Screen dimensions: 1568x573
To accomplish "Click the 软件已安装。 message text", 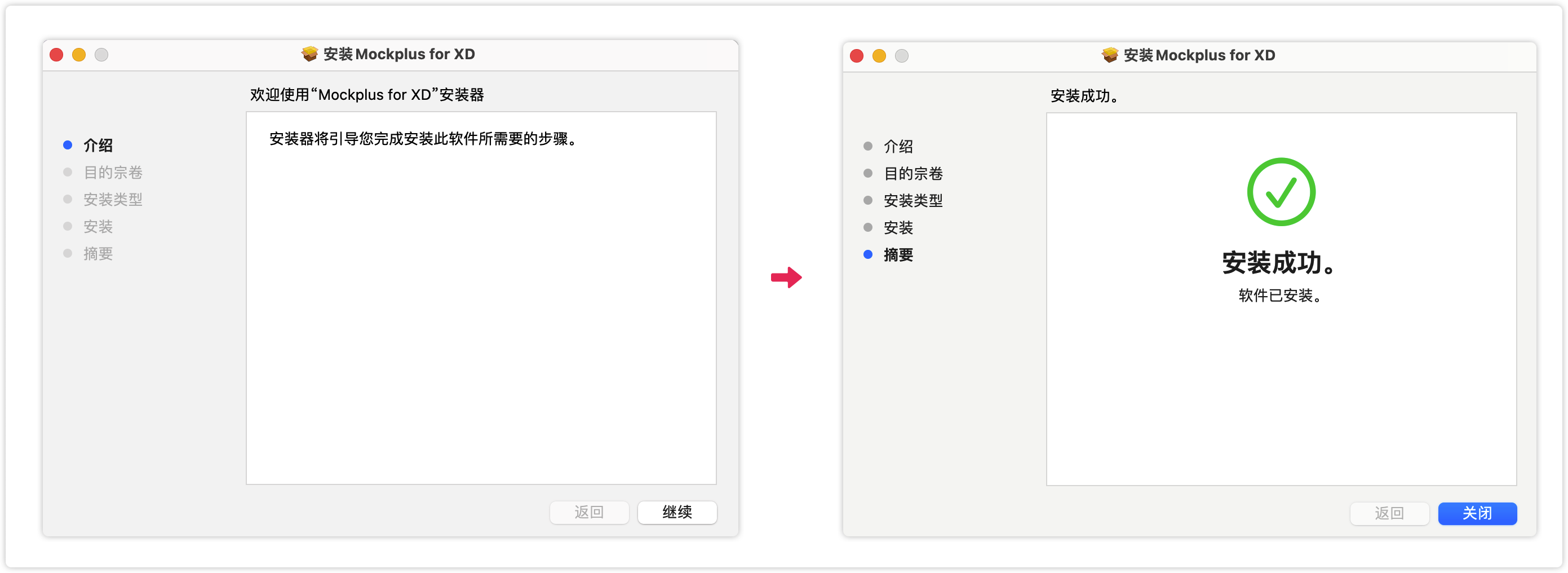I will (x=1279, y=296).
